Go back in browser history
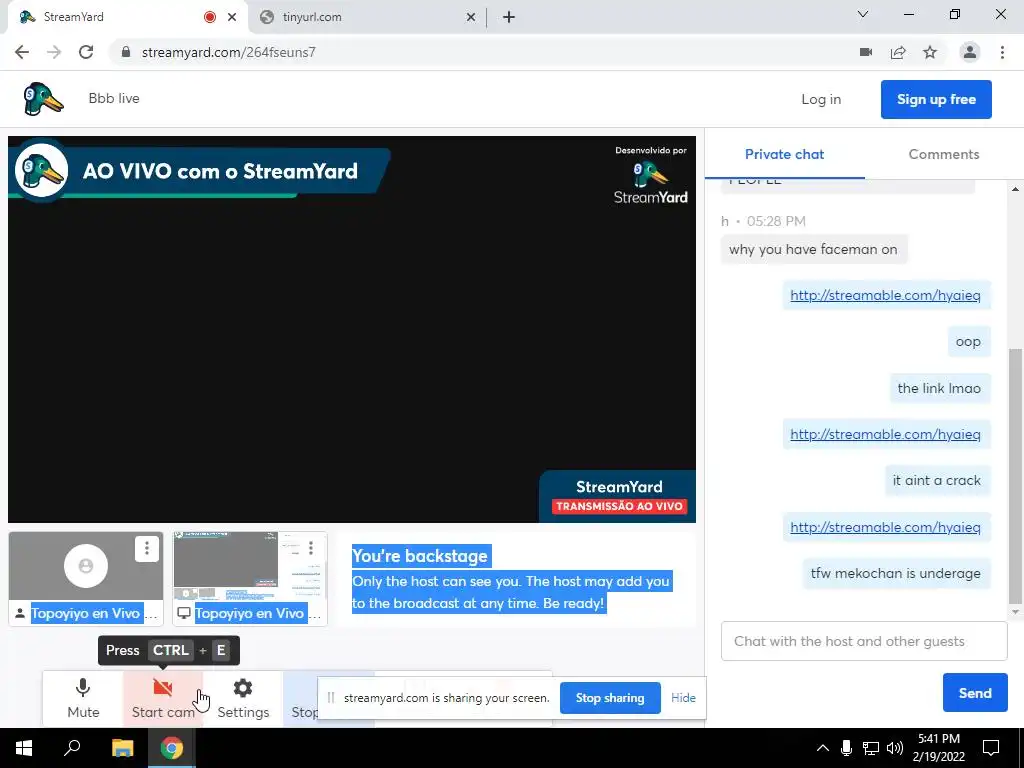This screenshot has height=768, width=1024. (x=22, y=52)
